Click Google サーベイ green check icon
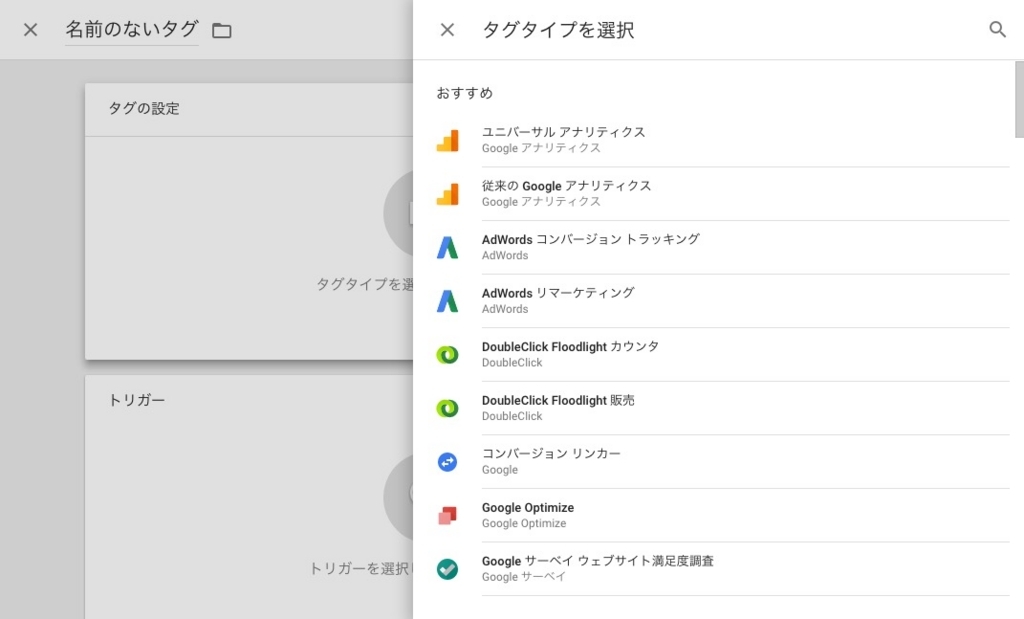The image size is (1024, 619). (x=447, y=569)
